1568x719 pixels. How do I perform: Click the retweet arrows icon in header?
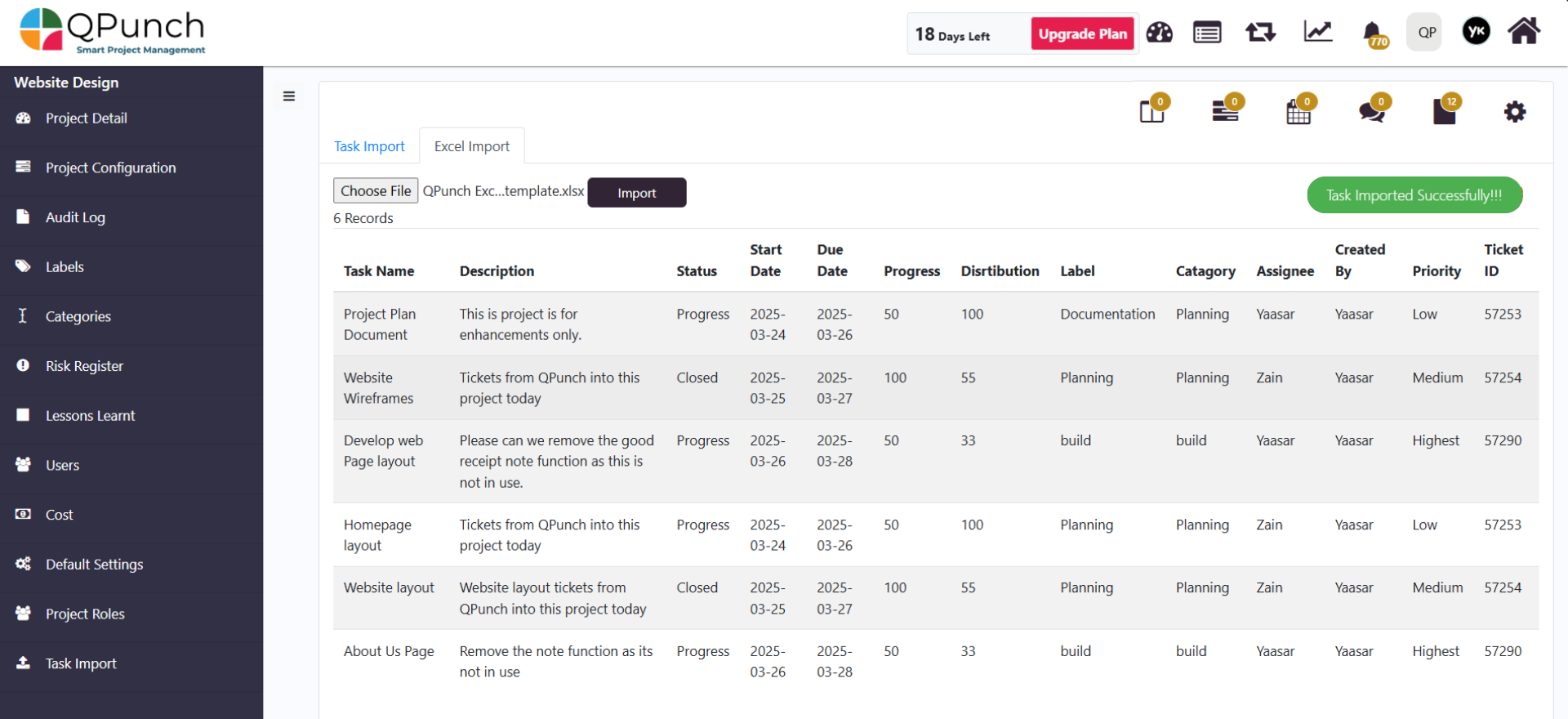click(x=1260, y=33)
